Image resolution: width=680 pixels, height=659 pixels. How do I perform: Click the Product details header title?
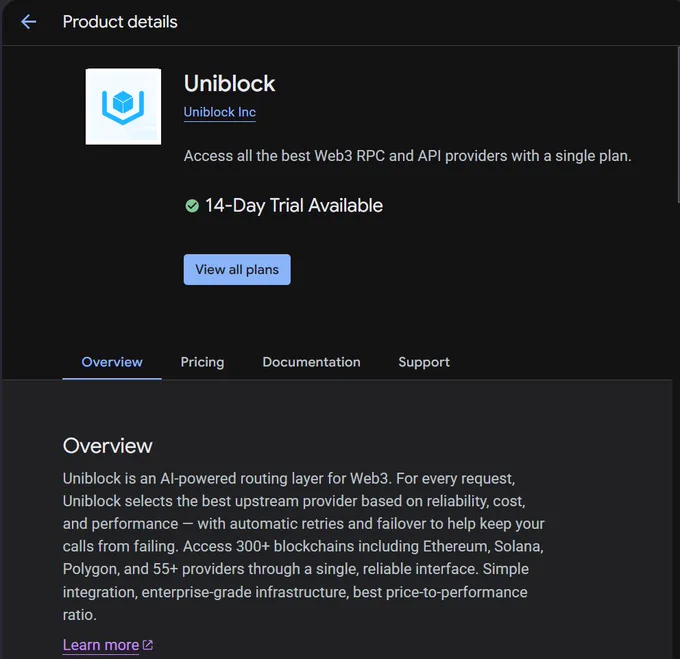[120, 22]
